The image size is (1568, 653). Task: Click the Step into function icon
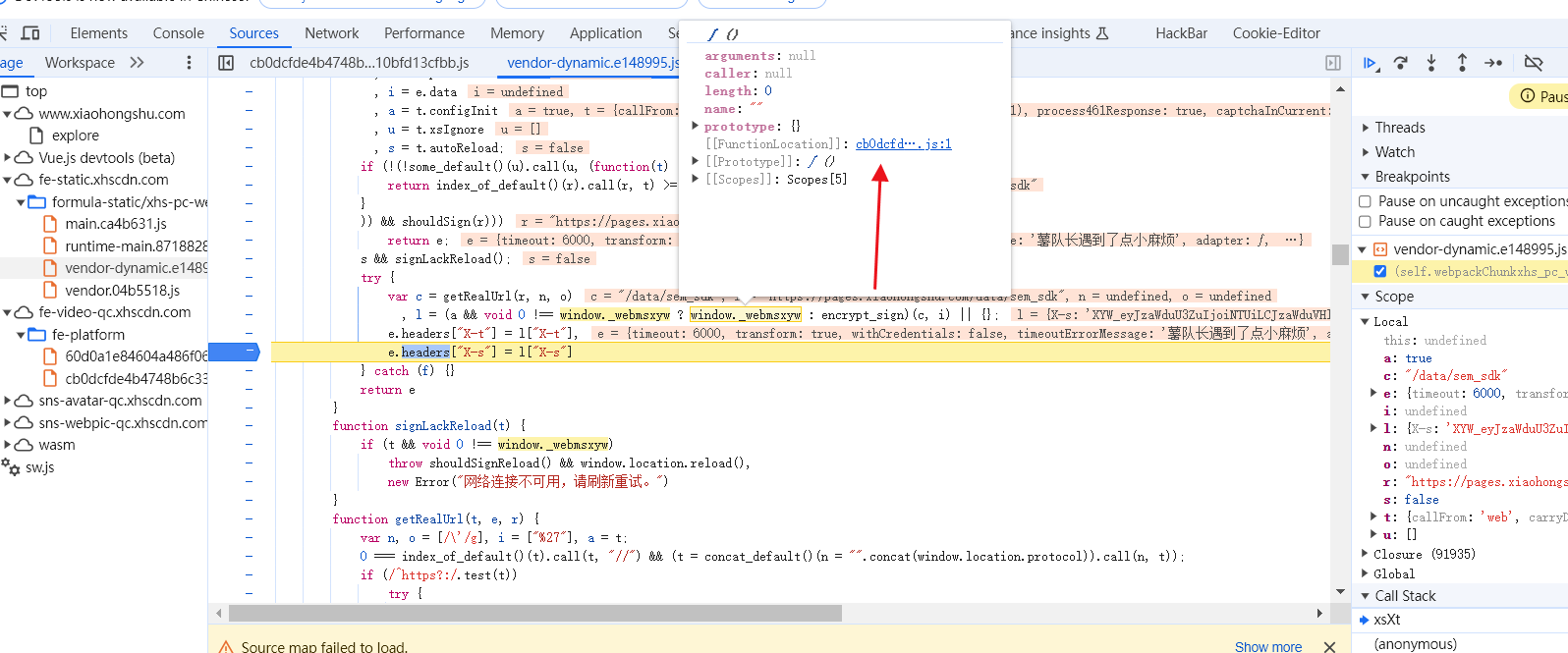(x=1431, y=63)
